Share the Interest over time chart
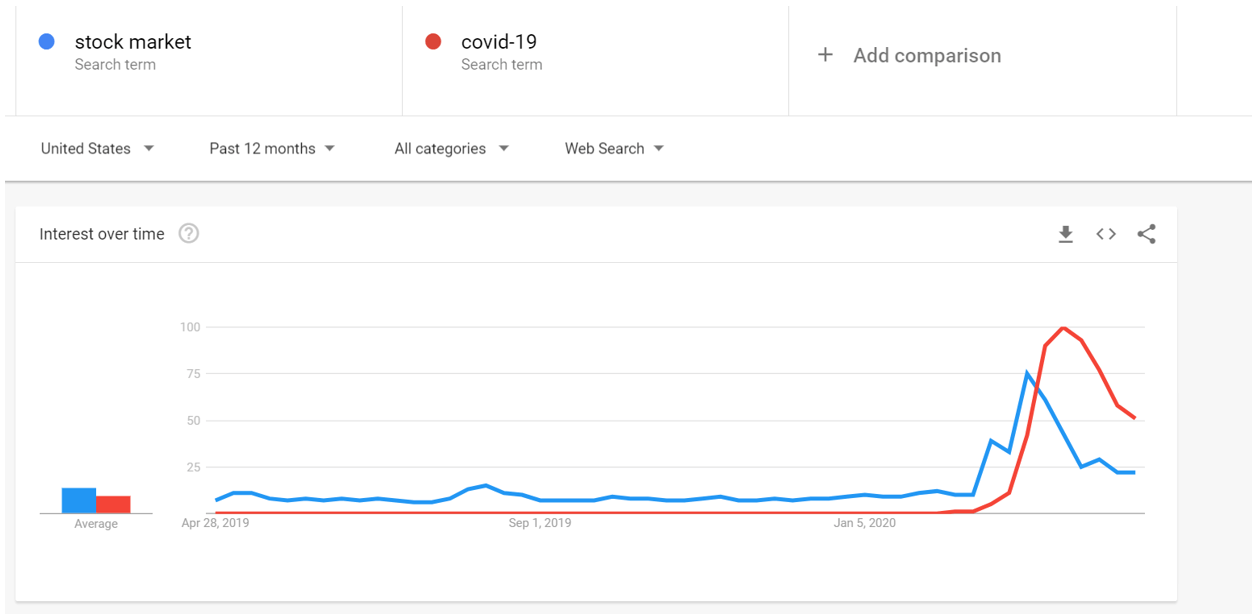 [1146, 234]
